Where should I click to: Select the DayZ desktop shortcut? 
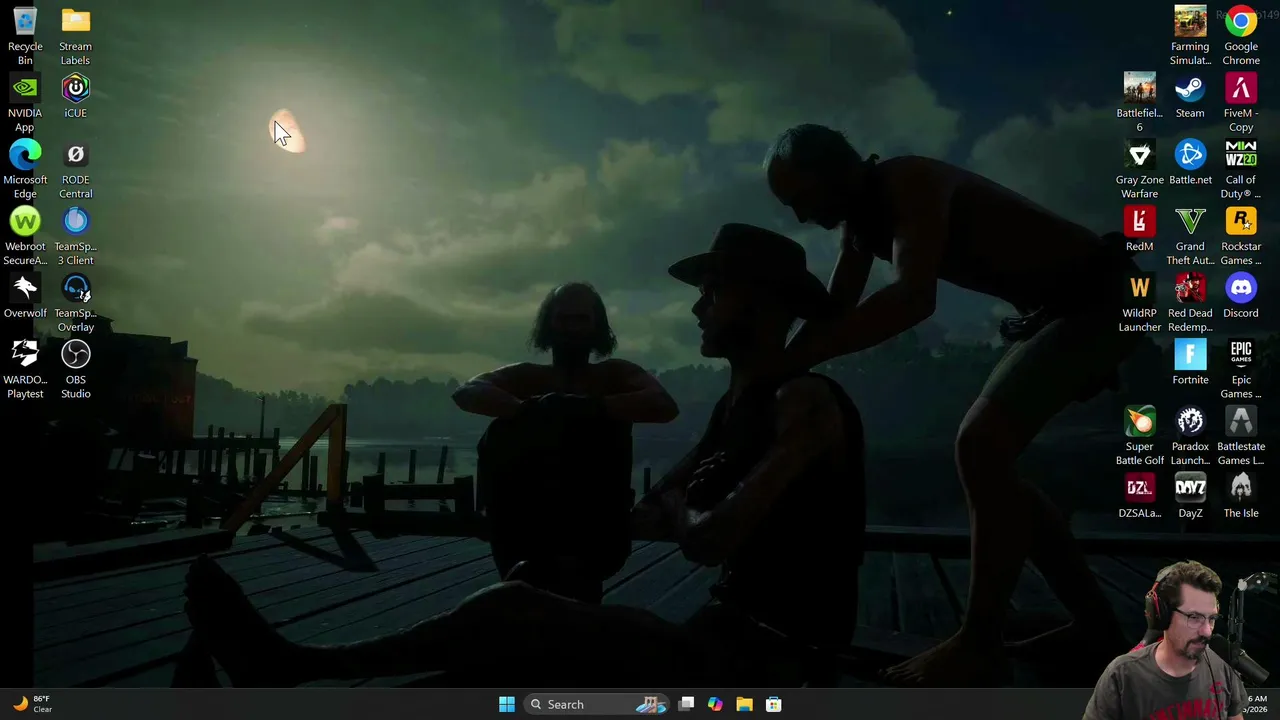pyautogui.click(x=1190, y=496)
